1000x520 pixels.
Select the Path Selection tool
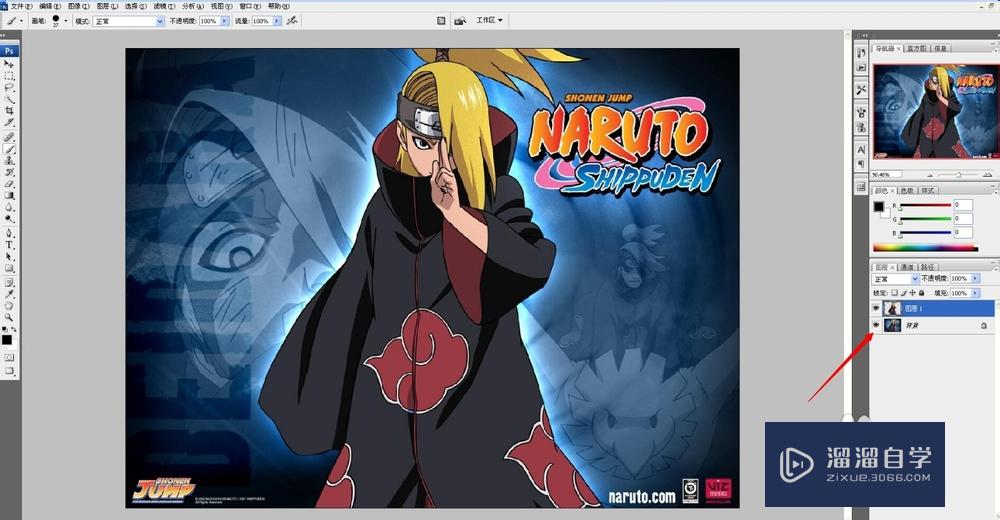click(x=8, y=256)
